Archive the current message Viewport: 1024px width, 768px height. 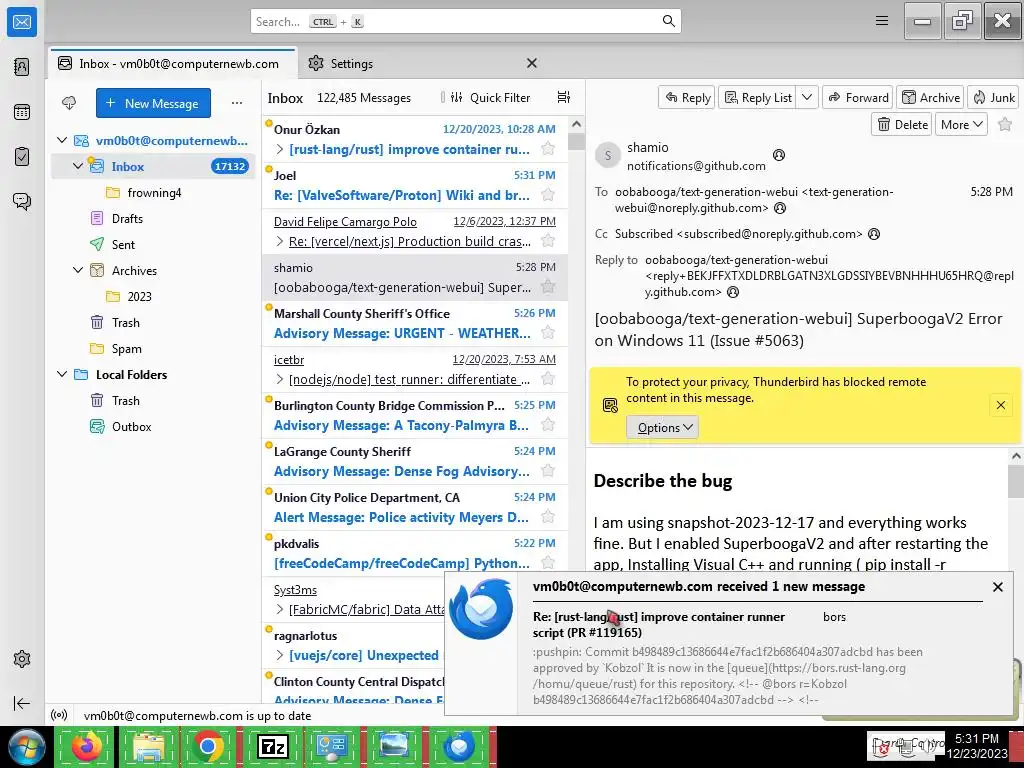click(930, 97)
